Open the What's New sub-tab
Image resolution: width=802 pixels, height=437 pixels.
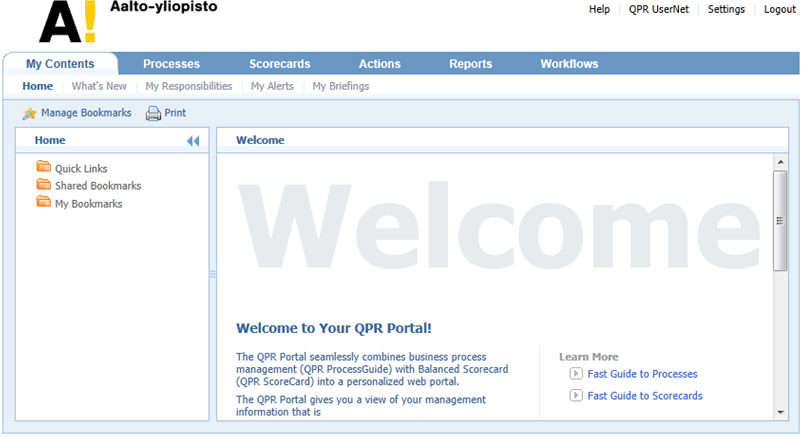click(99, 86)
